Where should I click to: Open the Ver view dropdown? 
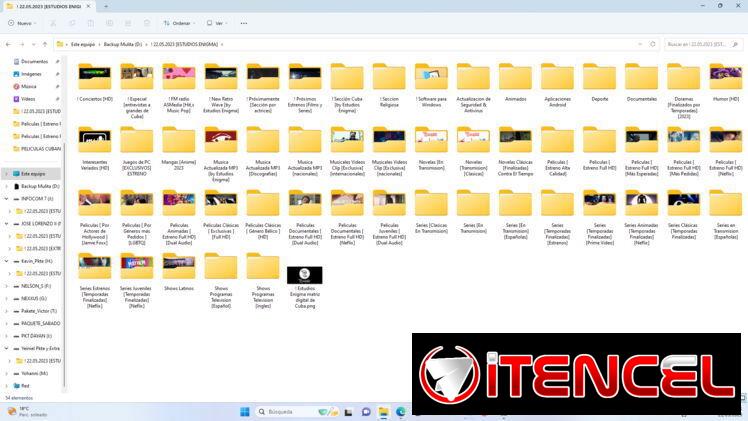tap(217, 23)
